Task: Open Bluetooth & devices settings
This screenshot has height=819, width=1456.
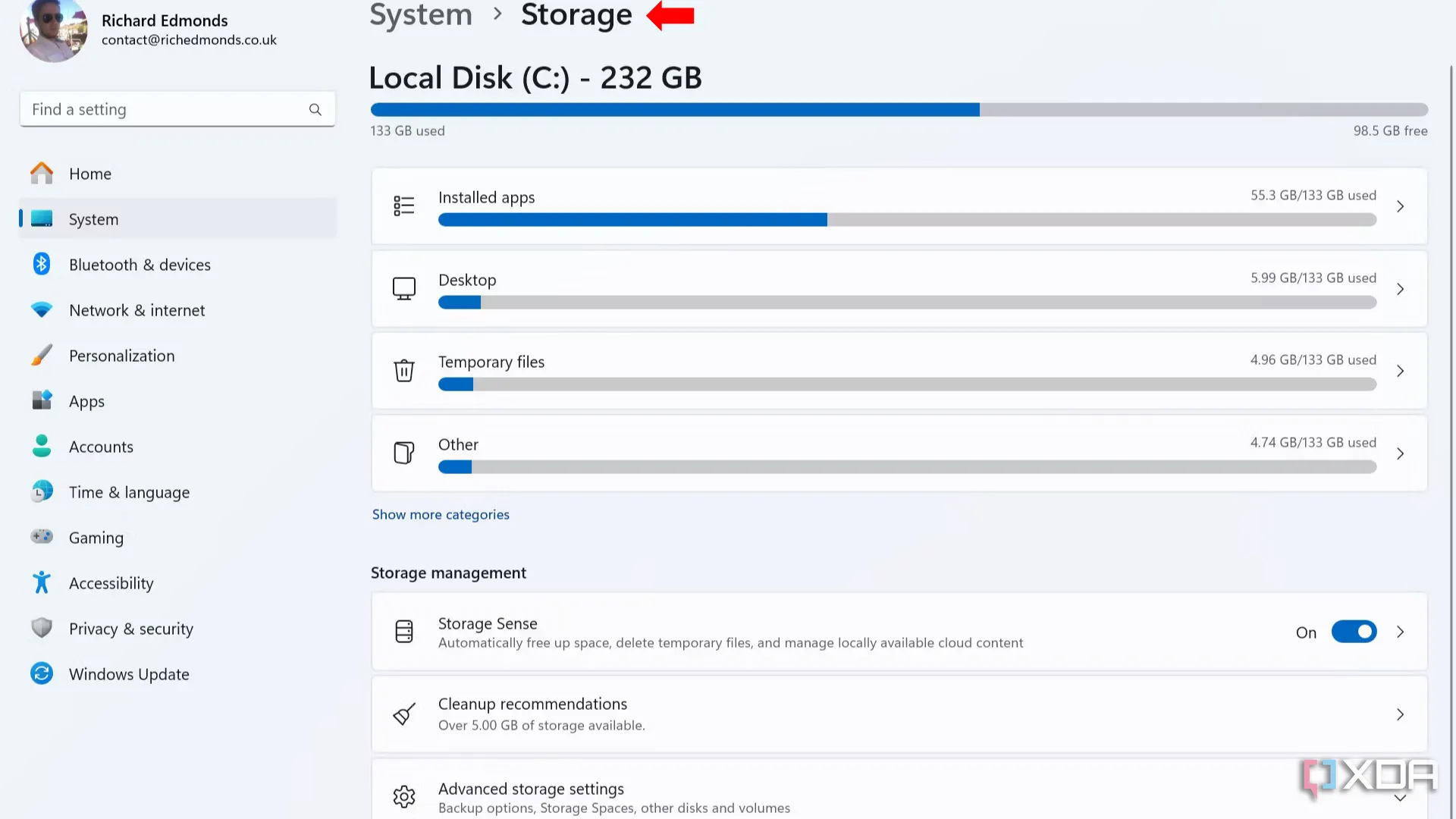Action: (x=177, y=265)
